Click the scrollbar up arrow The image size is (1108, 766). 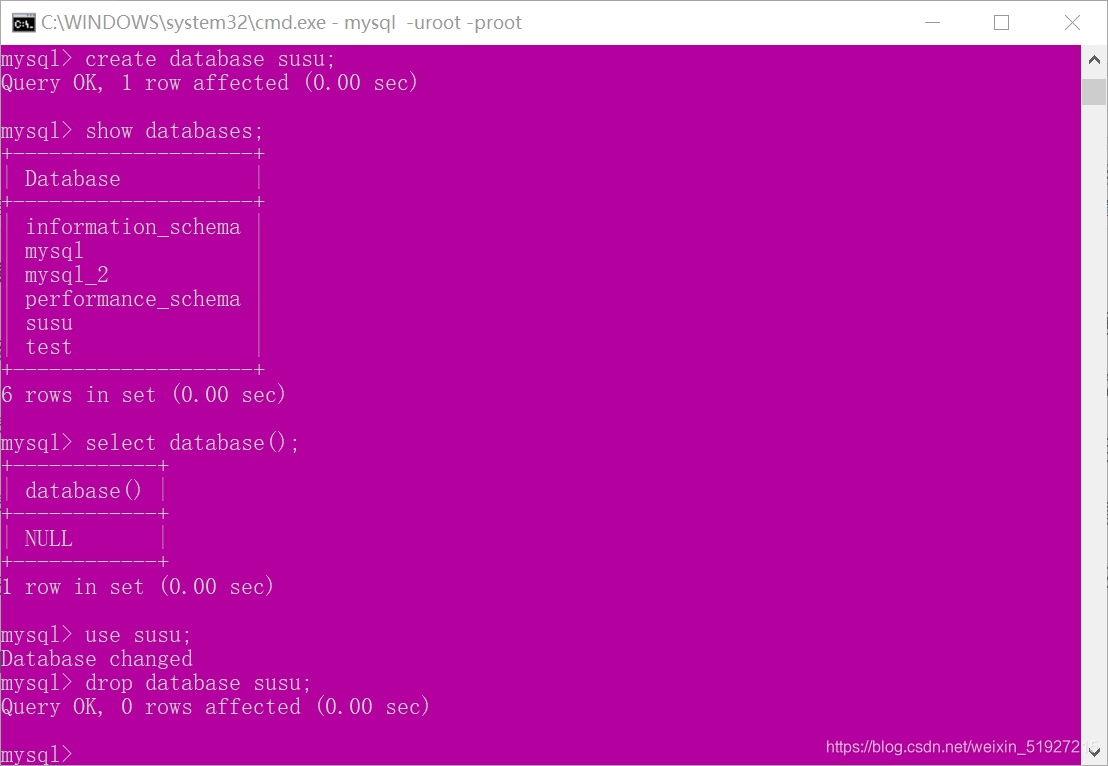click(1094, 60)
